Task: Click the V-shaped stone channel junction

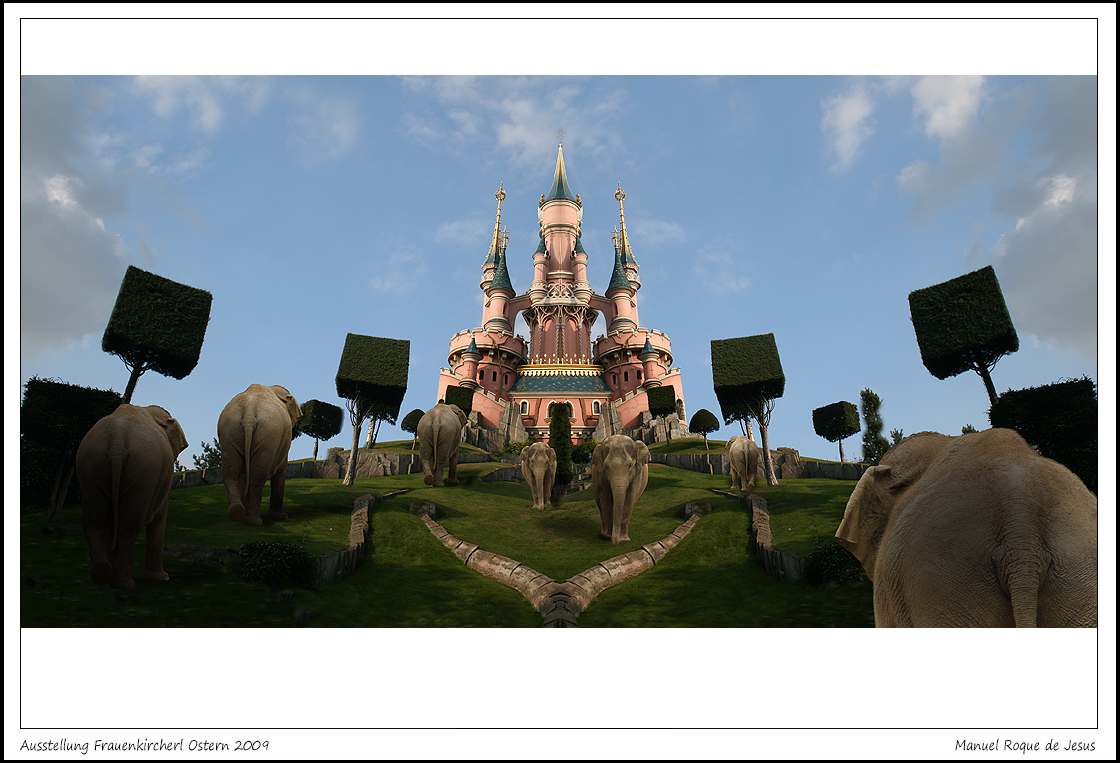Action: coord(560,602)
